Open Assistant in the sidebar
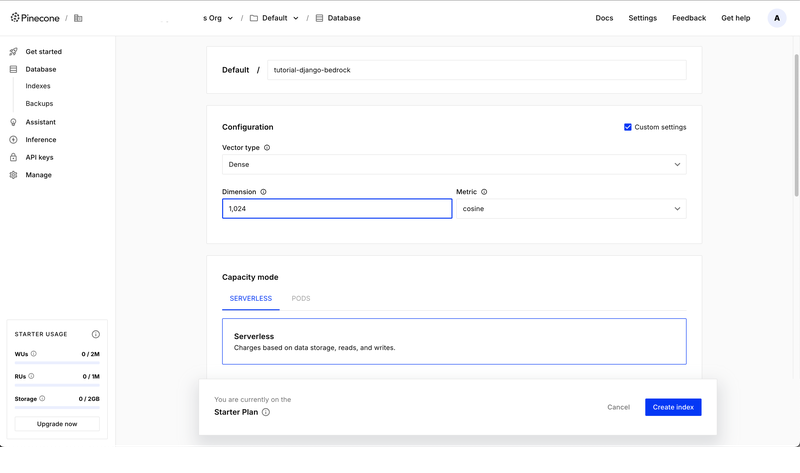This screenshot has height=473, width=800. (x=40, y=122)
